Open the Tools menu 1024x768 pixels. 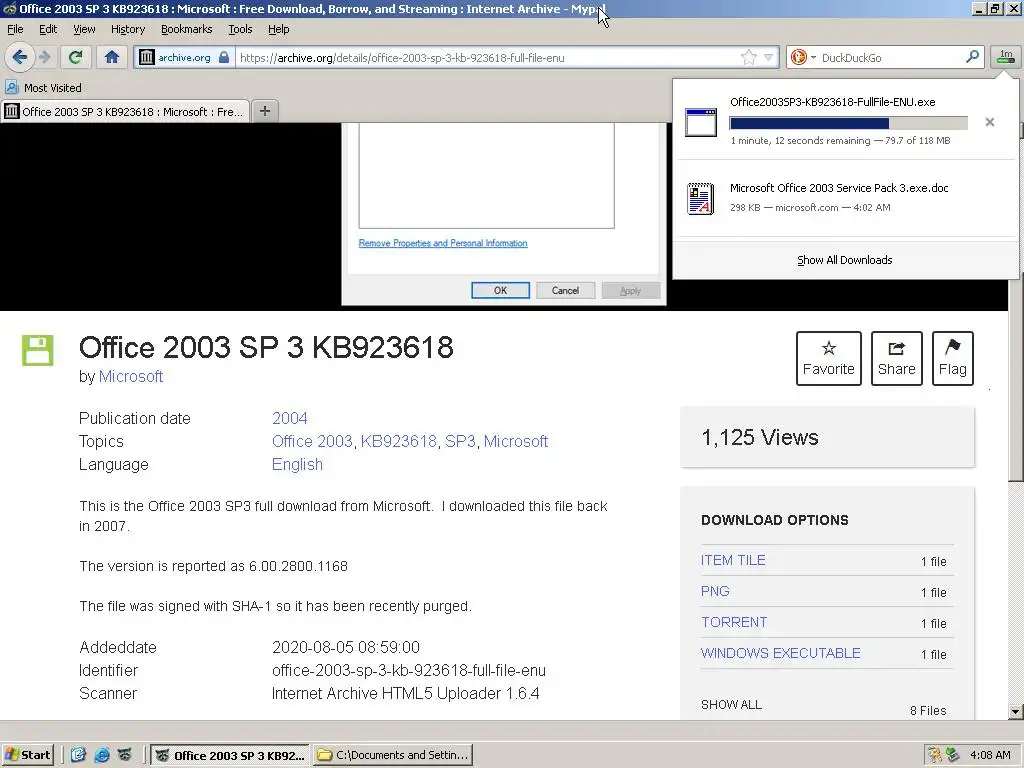[240, 29]
